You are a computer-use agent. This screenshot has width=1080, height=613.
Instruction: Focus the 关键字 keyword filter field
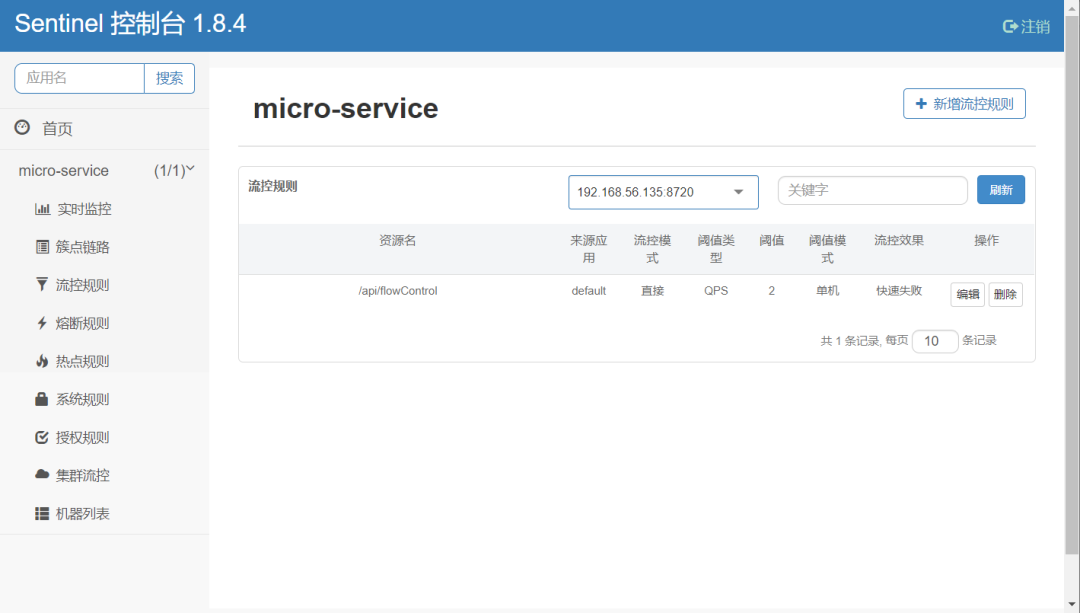pos(872,190)
